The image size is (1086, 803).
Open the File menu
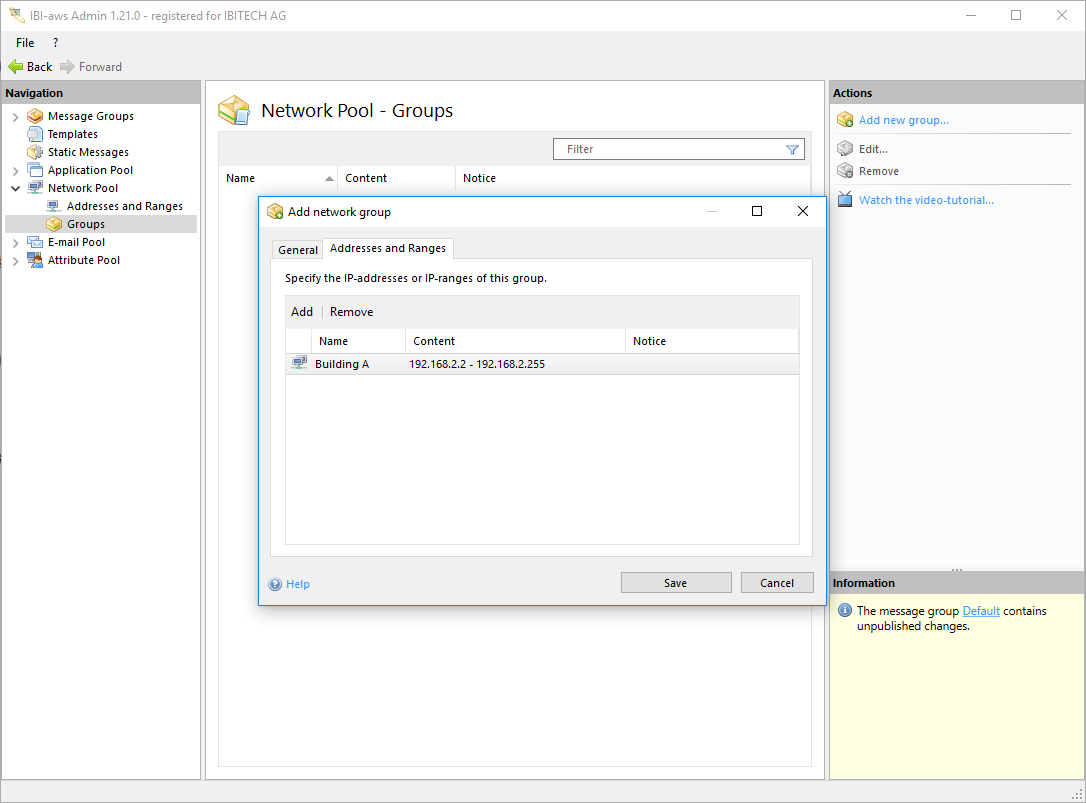coord(25,43)
